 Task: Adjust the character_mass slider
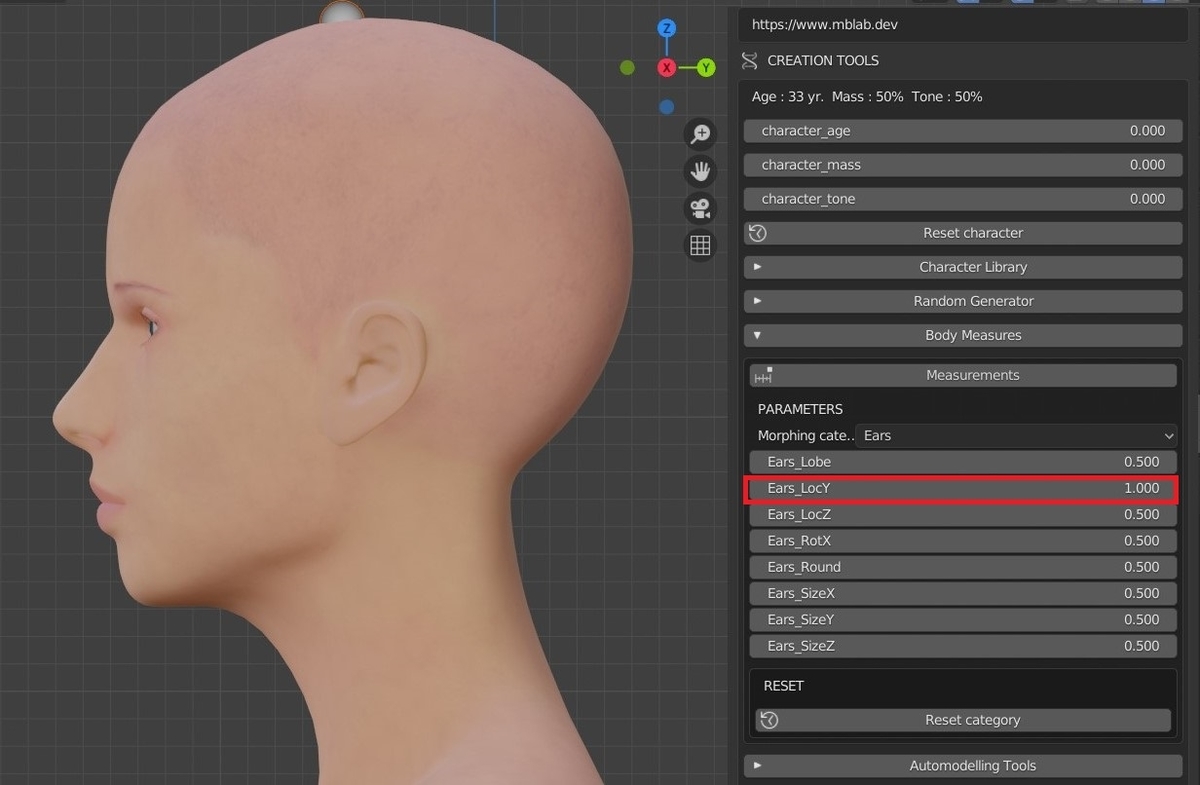click(x=963, y=165)
